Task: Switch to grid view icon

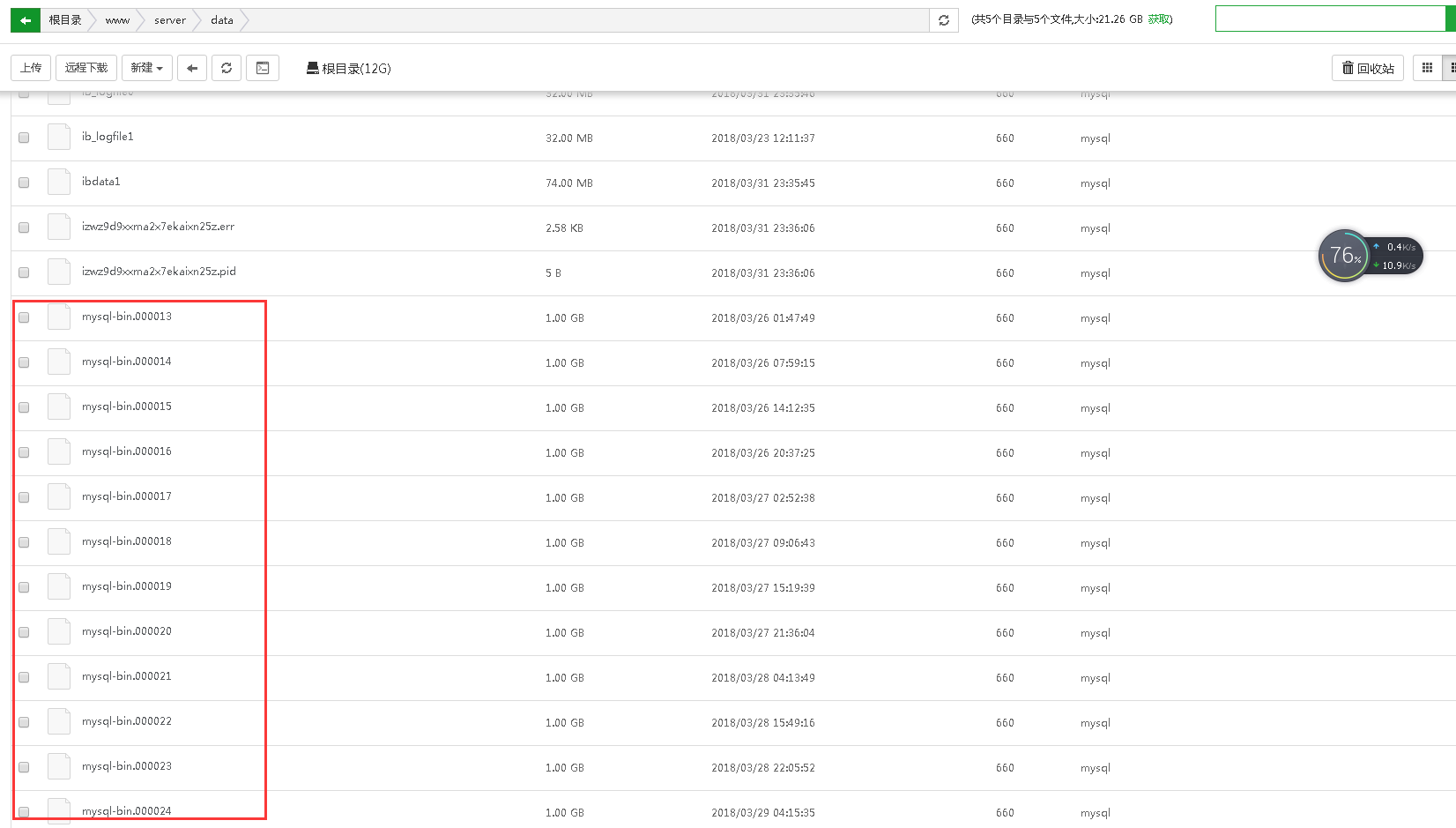Action: pos(1427,68)
